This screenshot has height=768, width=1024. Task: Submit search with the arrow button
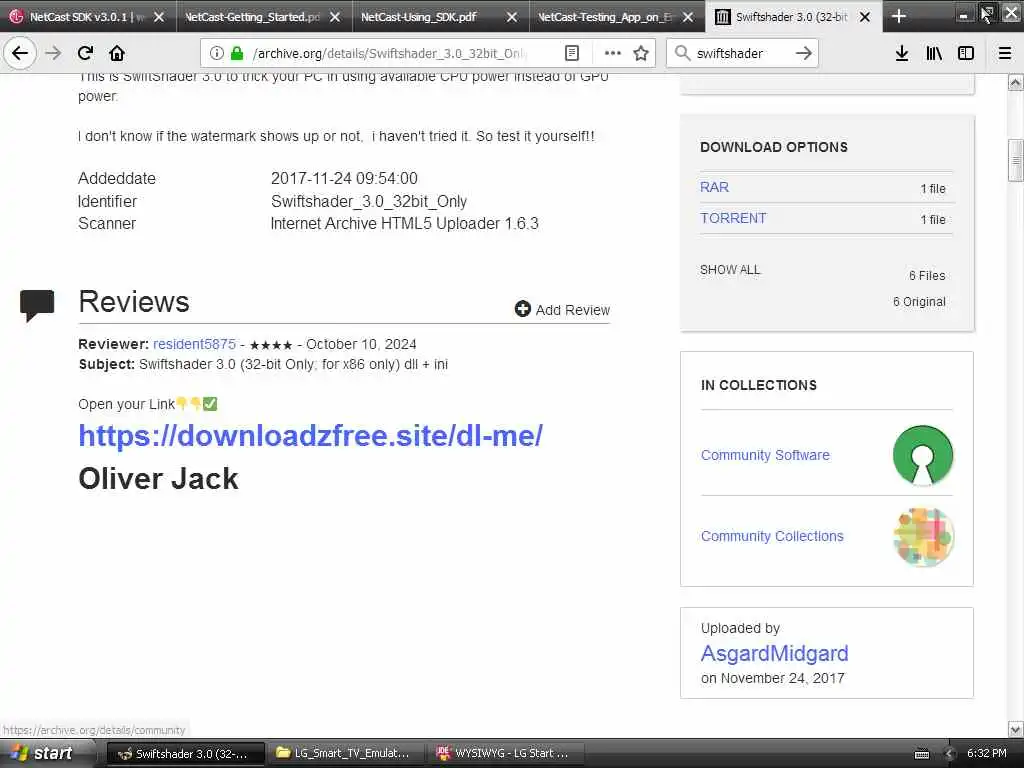(804, 53)
